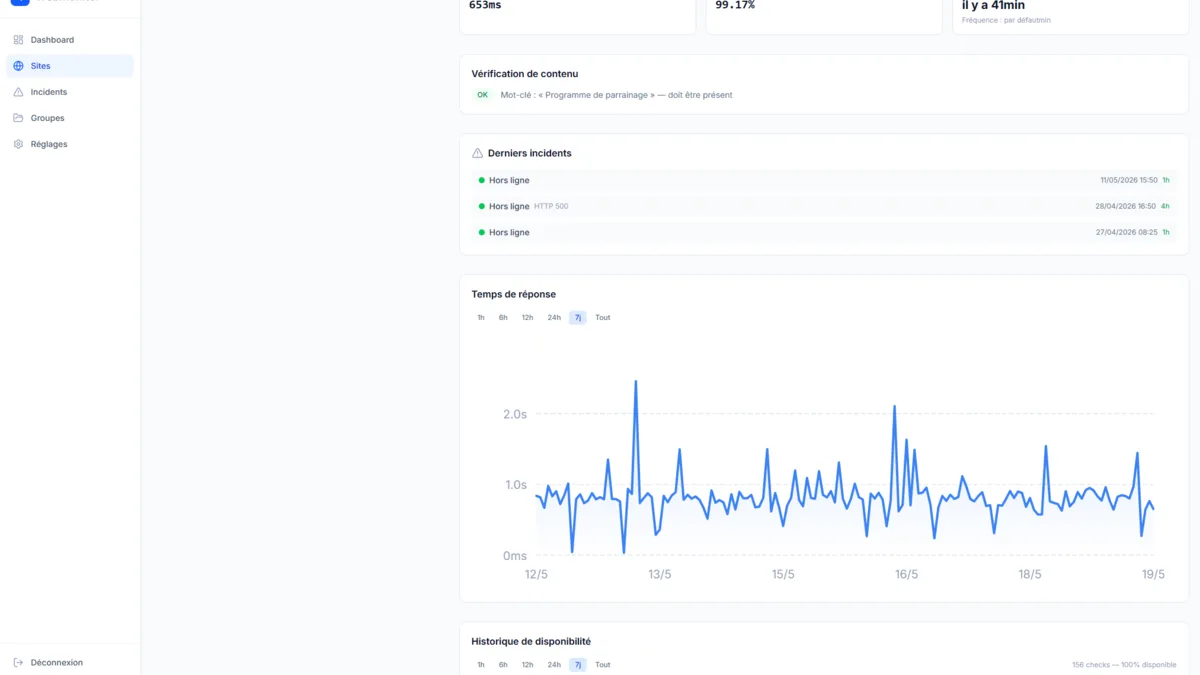
Task: Select 7j range in Temps de réponse
Action: [578, 318]
